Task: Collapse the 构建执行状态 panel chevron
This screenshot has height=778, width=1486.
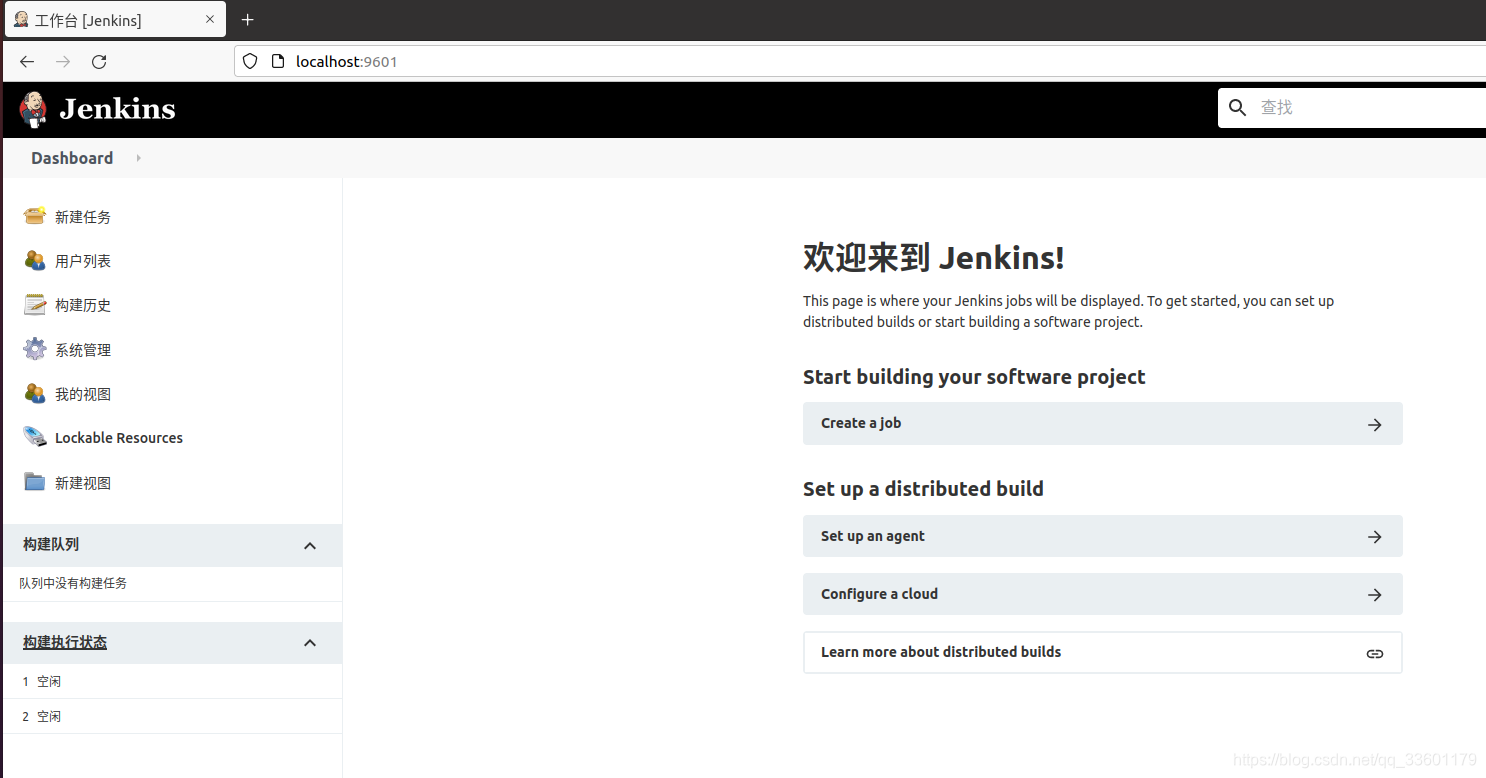Action: tap(310, 643)
